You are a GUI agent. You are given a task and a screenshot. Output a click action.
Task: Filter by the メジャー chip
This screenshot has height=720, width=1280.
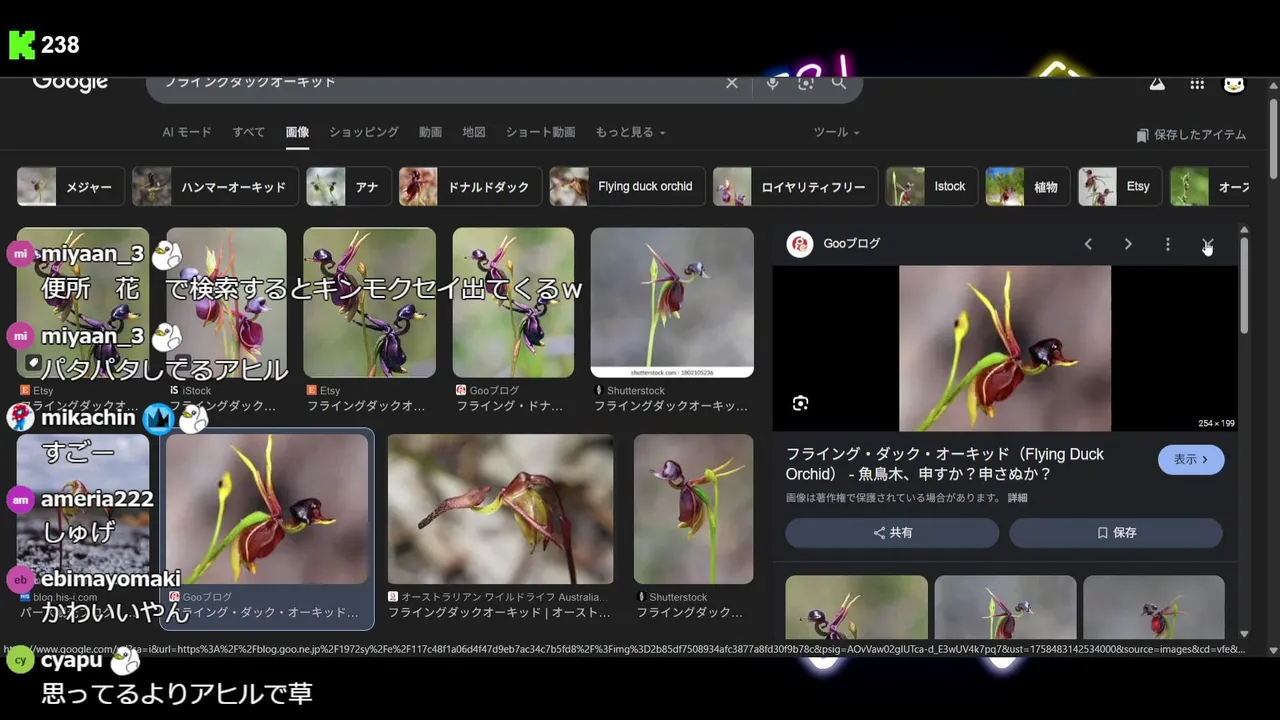[70, 187]
